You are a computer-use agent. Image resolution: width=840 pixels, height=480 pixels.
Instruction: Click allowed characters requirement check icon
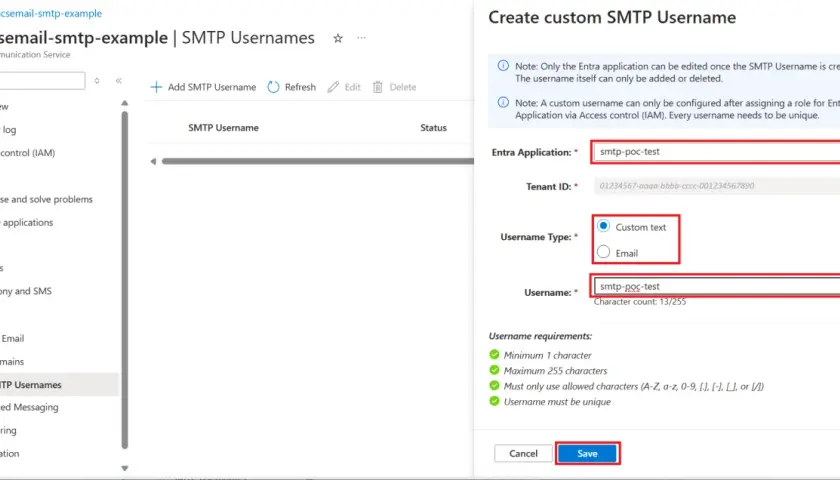click(x=494, y=386)
